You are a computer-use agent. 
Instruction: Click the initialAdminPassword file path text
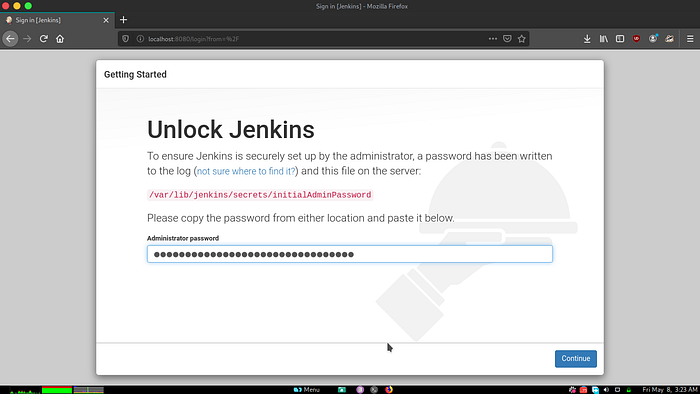pyautogui.click(x=260, y=195)
